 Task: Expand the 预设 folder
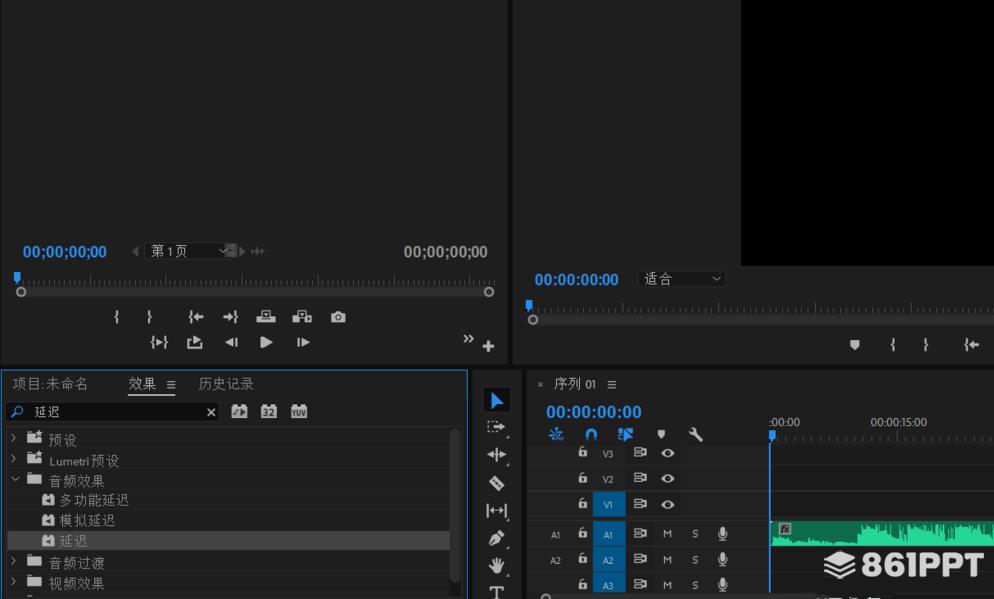[x=14, y=438]
